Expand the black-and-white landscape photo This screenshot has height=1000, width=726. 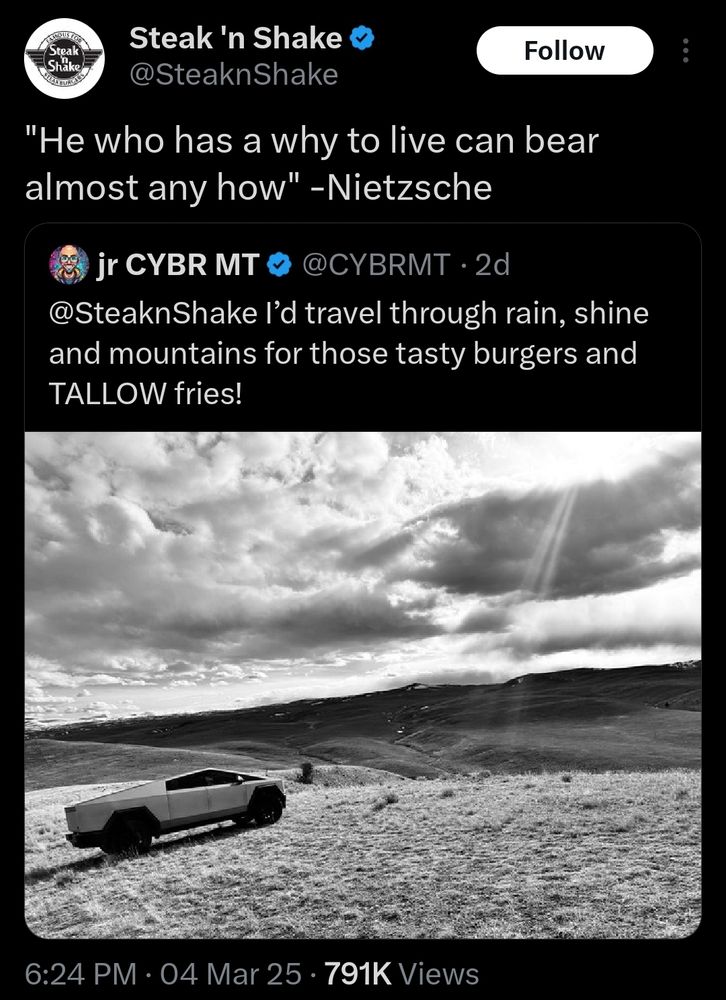[363, 600]
